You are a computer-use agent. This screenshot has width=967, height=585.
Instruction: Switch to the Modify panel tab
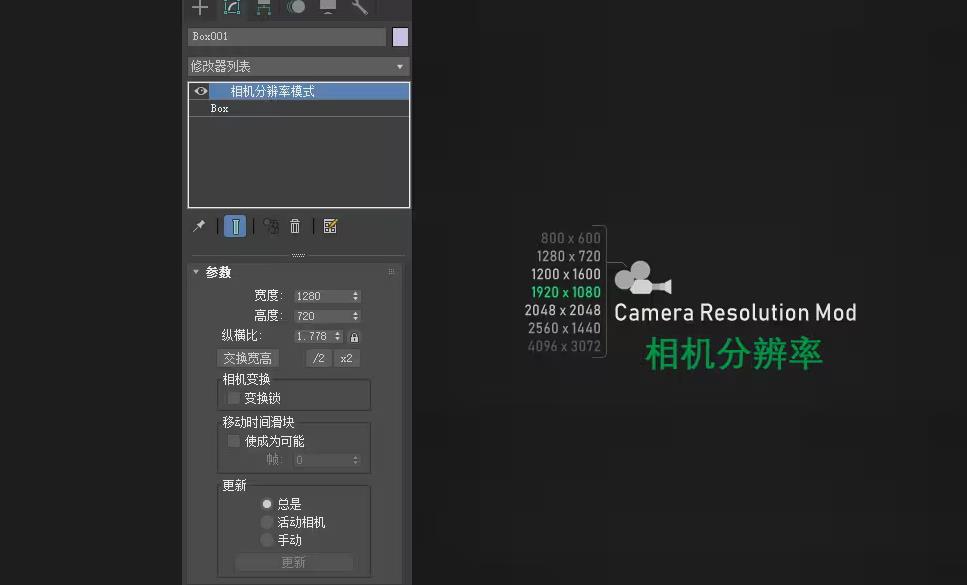(232, 7)
